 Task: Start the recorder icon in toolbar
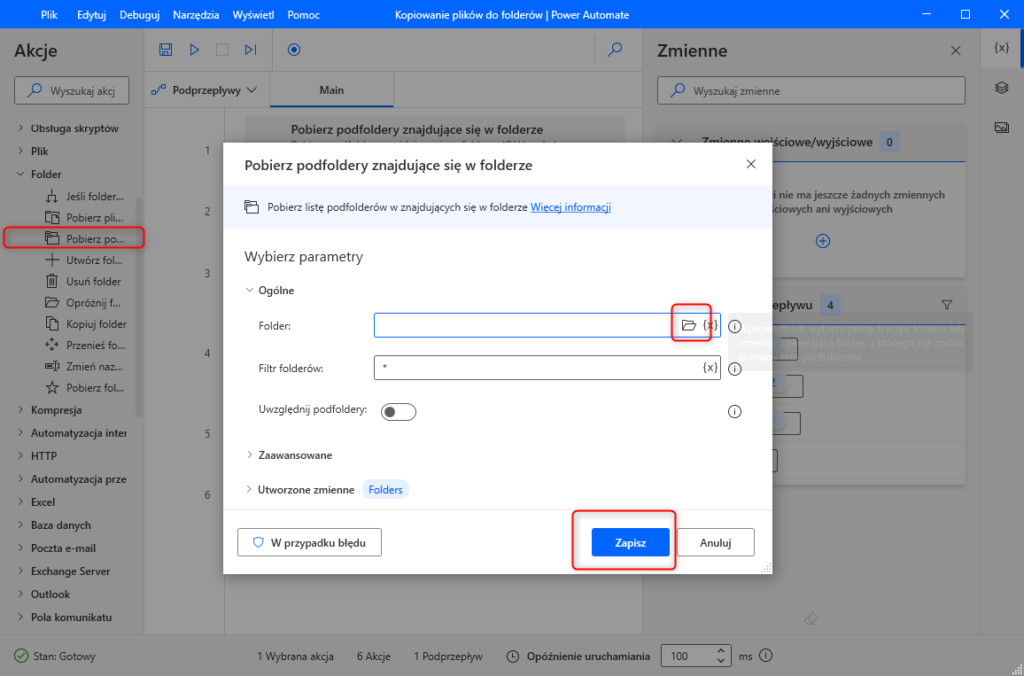[294, 49]
